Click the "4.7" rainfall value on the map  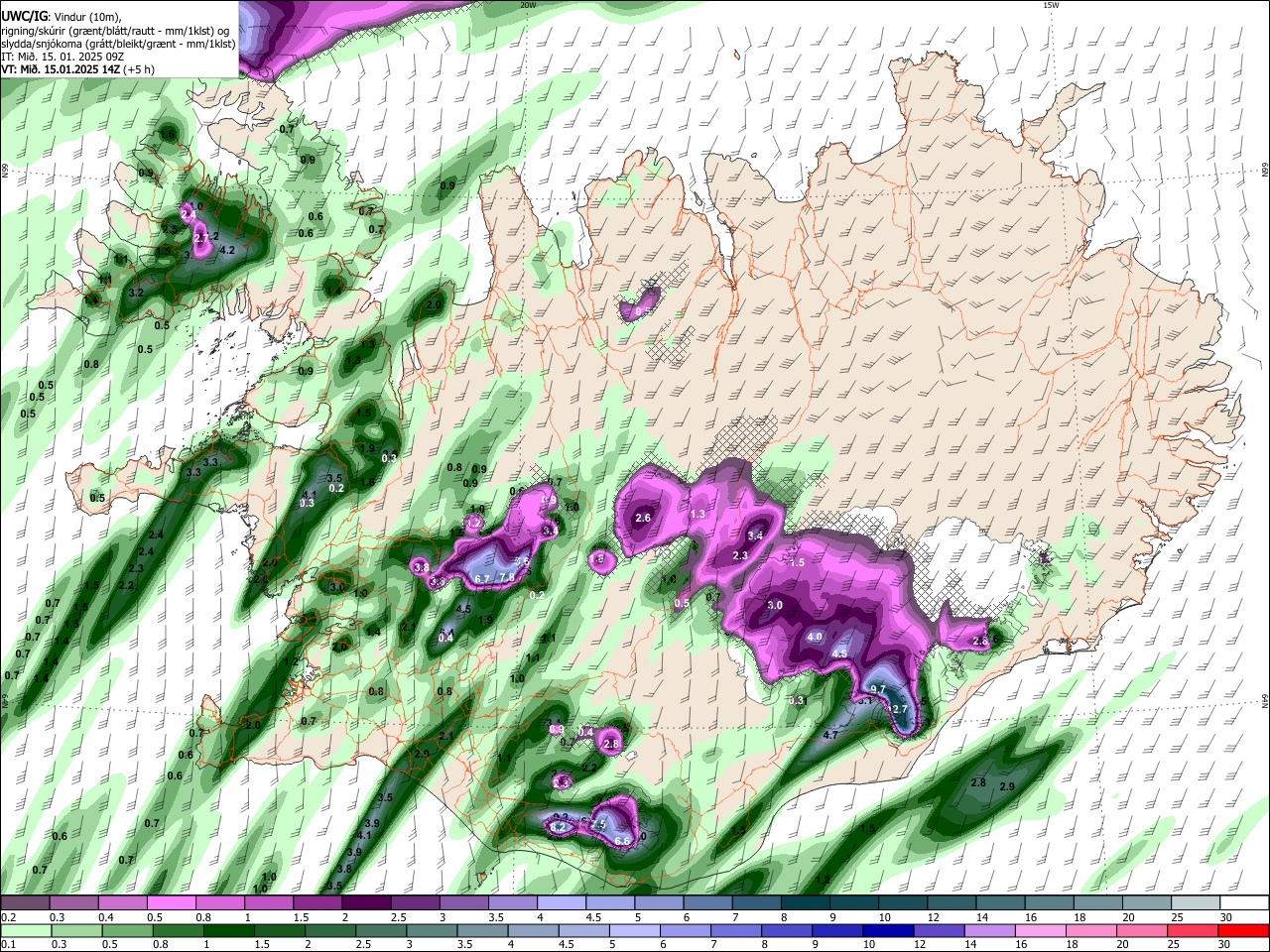point(830,736)
